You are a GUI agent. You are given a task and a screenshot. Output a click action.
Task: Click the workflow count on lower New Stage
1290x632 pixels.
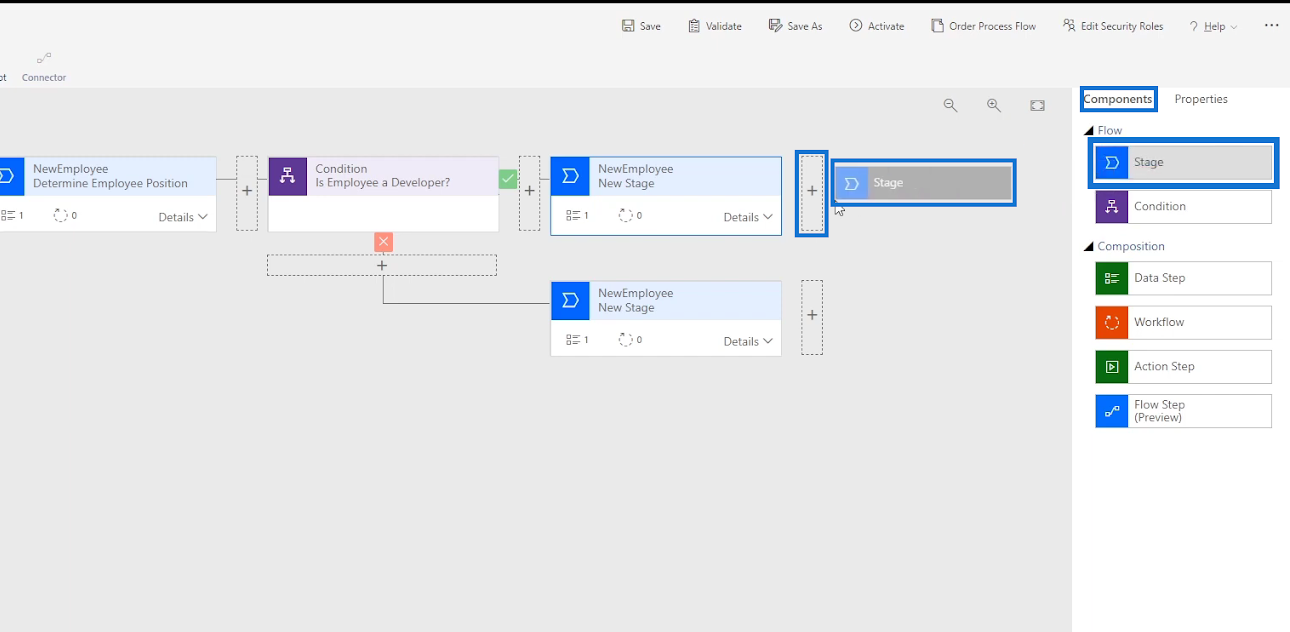[630, 340]
